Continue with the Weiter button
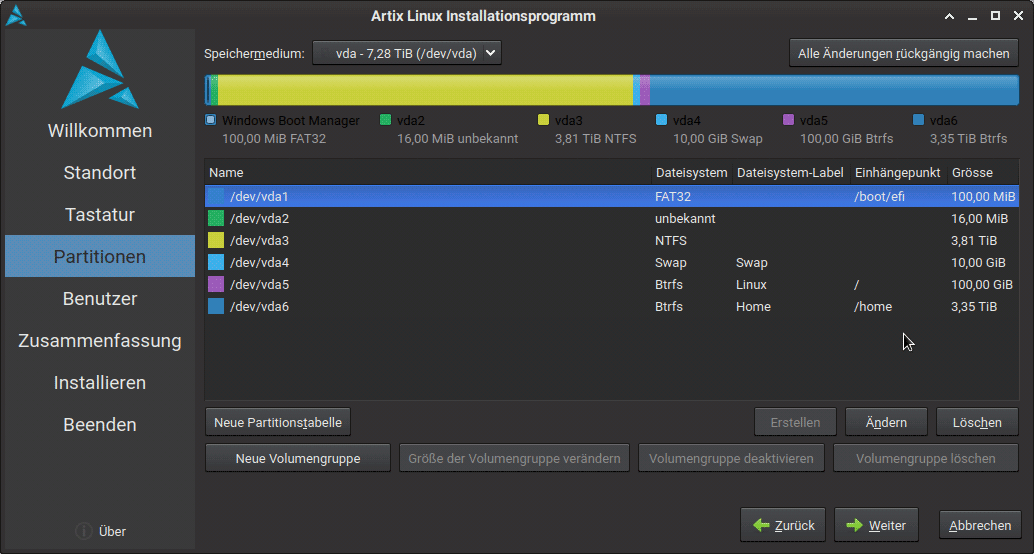The width and height of the screenshot is (1034, 554). click(x=876, y=525)
